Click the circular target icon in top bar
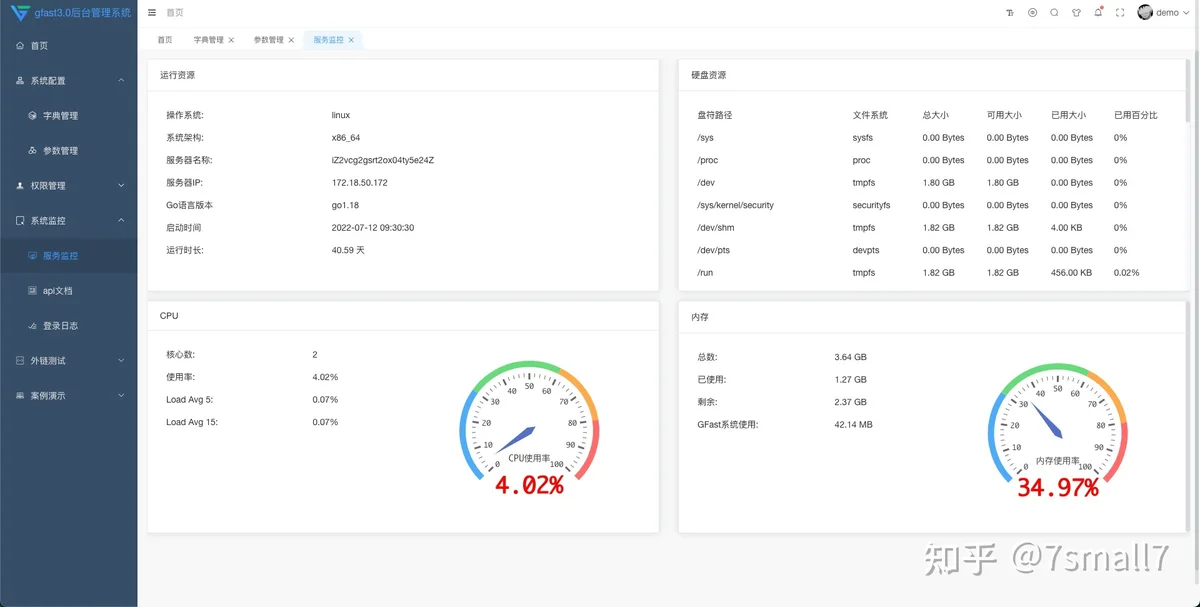The image size is (1200, 607). point(1032,13)
